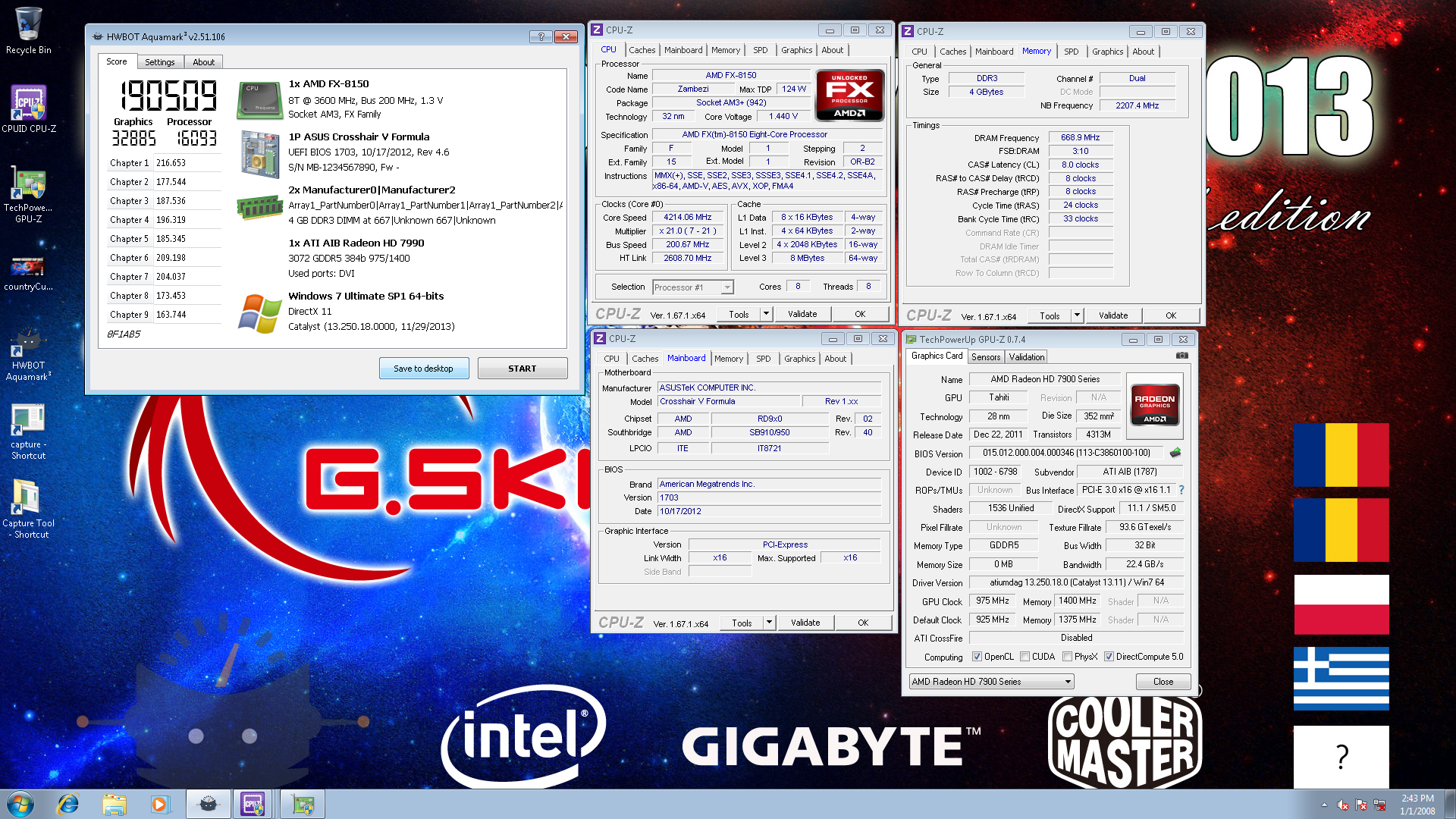This screenshot has width=1456, height=819.
Task: Open the Graphics tab in the Mainboard CPU-Z window
Action: (799, 359)
